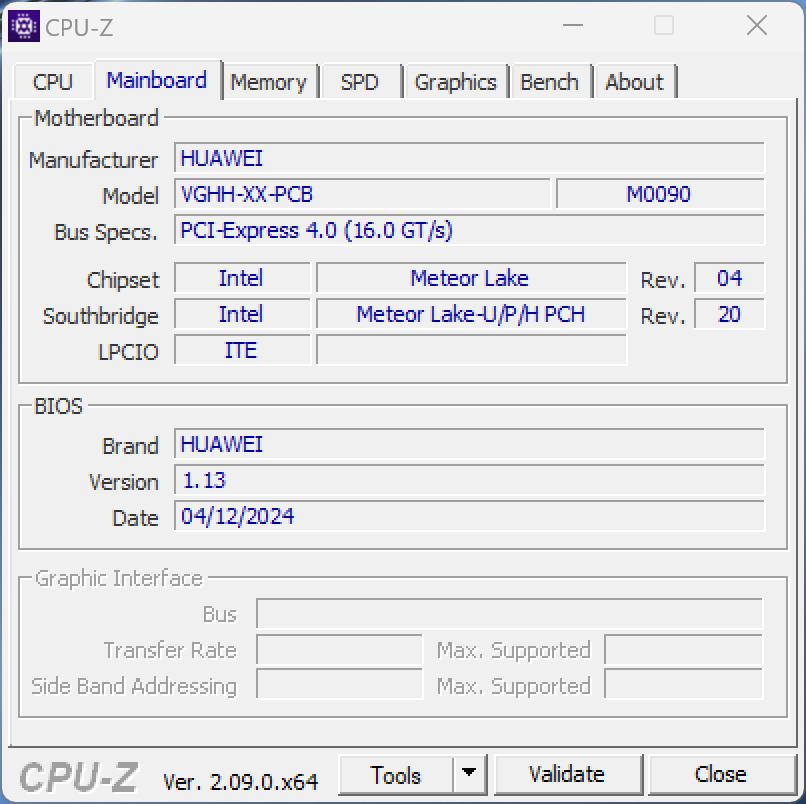Click the chipset Rev. value 04

coord(729,278)
